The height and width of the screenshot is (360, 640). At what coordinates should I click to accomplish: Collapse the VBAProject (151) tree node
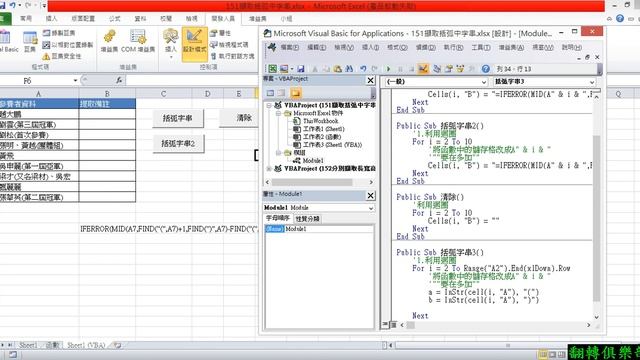pyautogui.click(x=269, y=105)
